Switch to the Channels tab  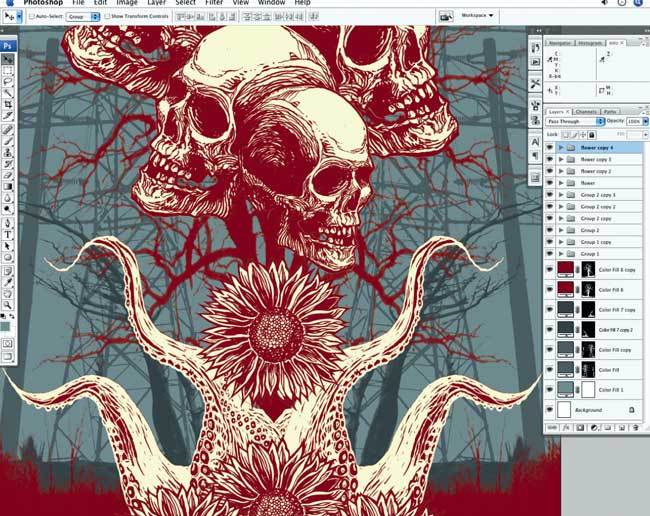pyautogui.click(x=586, y=111)
